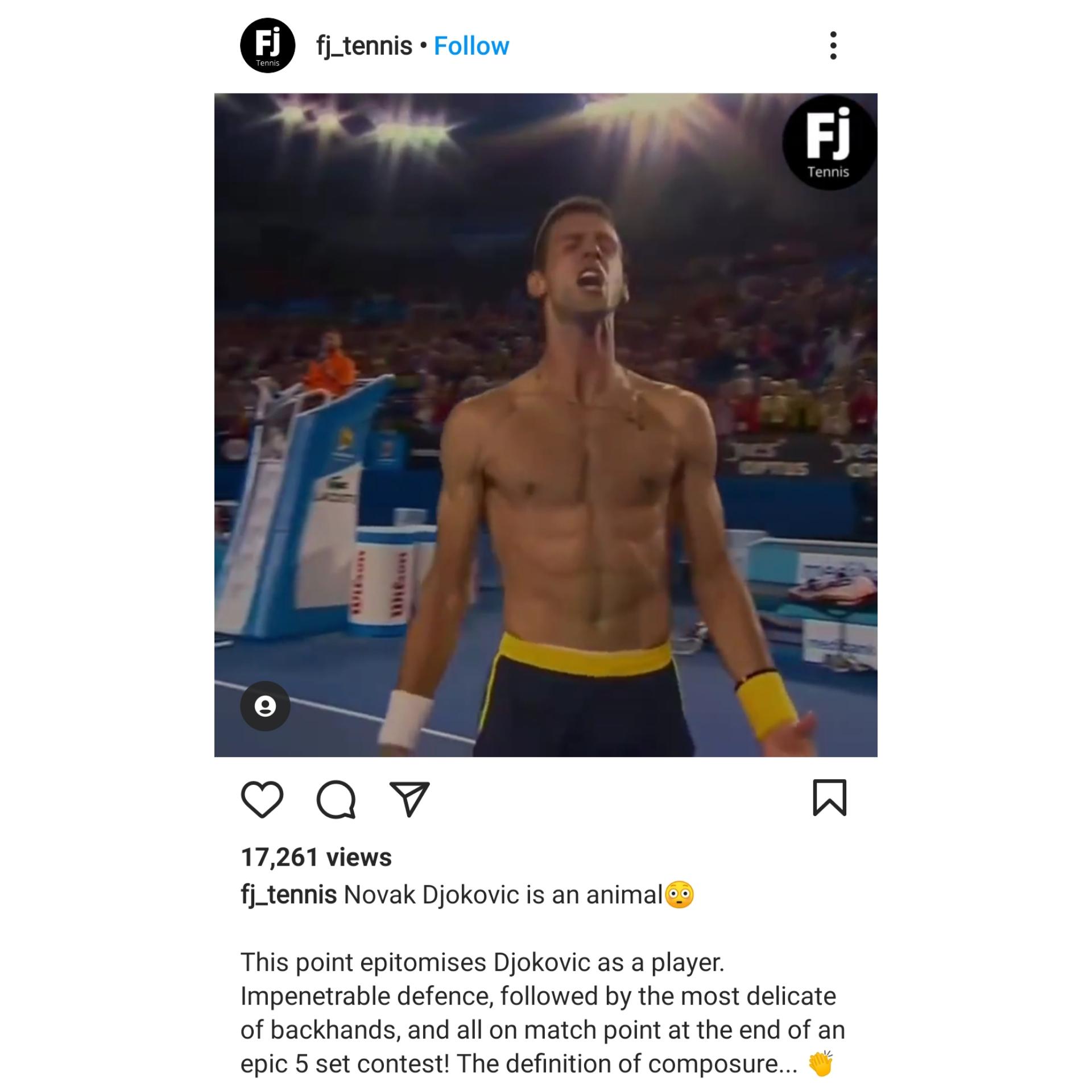
Task: Click the Fj Tennis watermark in video
Action: [x=828, y=143]
